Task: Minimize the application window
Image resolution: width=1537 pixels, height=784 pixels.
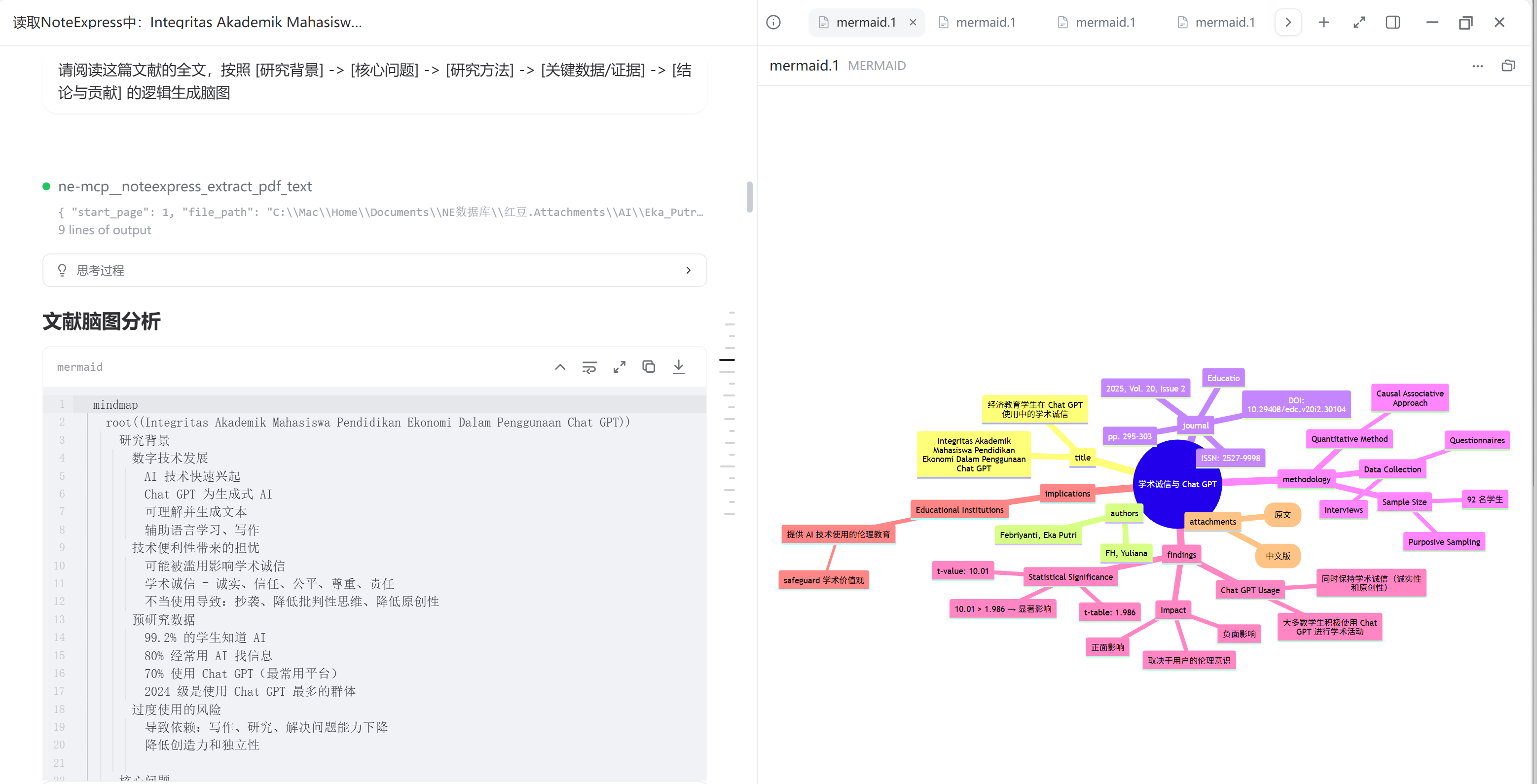Action: [x=1431, y=23]
